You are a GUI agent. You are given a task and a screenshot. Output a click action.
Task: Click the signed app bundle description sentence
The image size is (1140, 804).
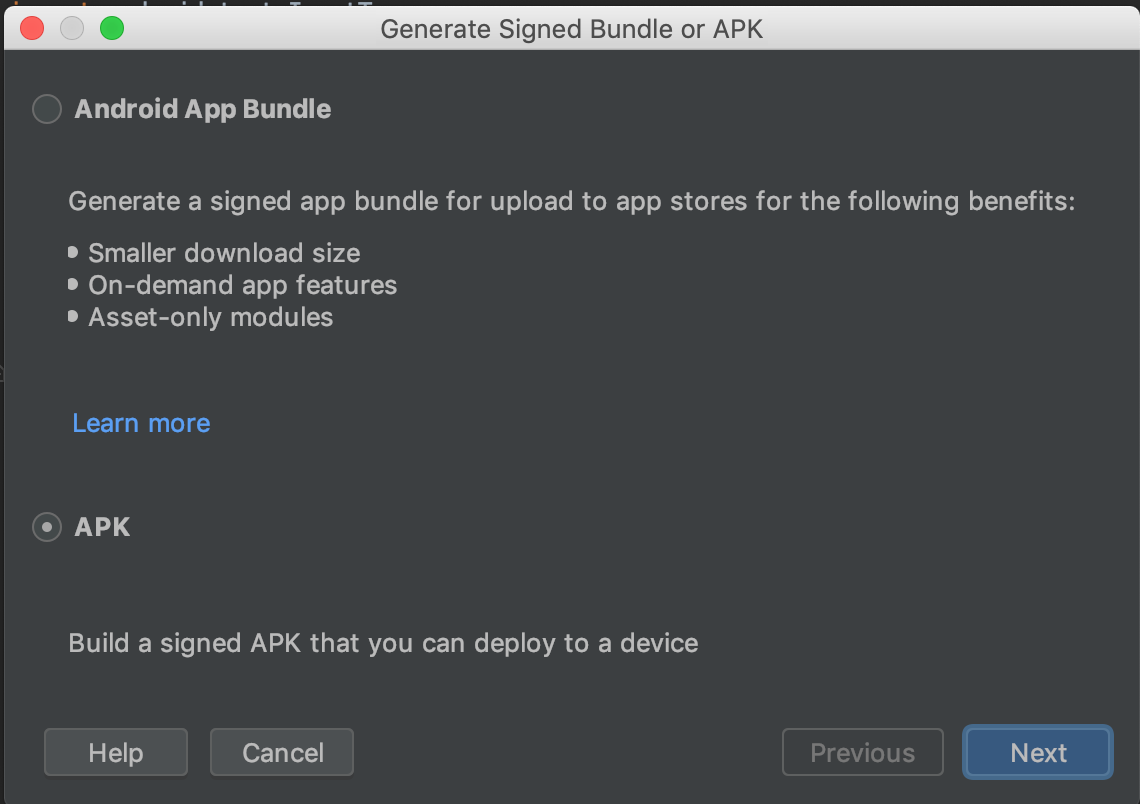tap(571, 202)
